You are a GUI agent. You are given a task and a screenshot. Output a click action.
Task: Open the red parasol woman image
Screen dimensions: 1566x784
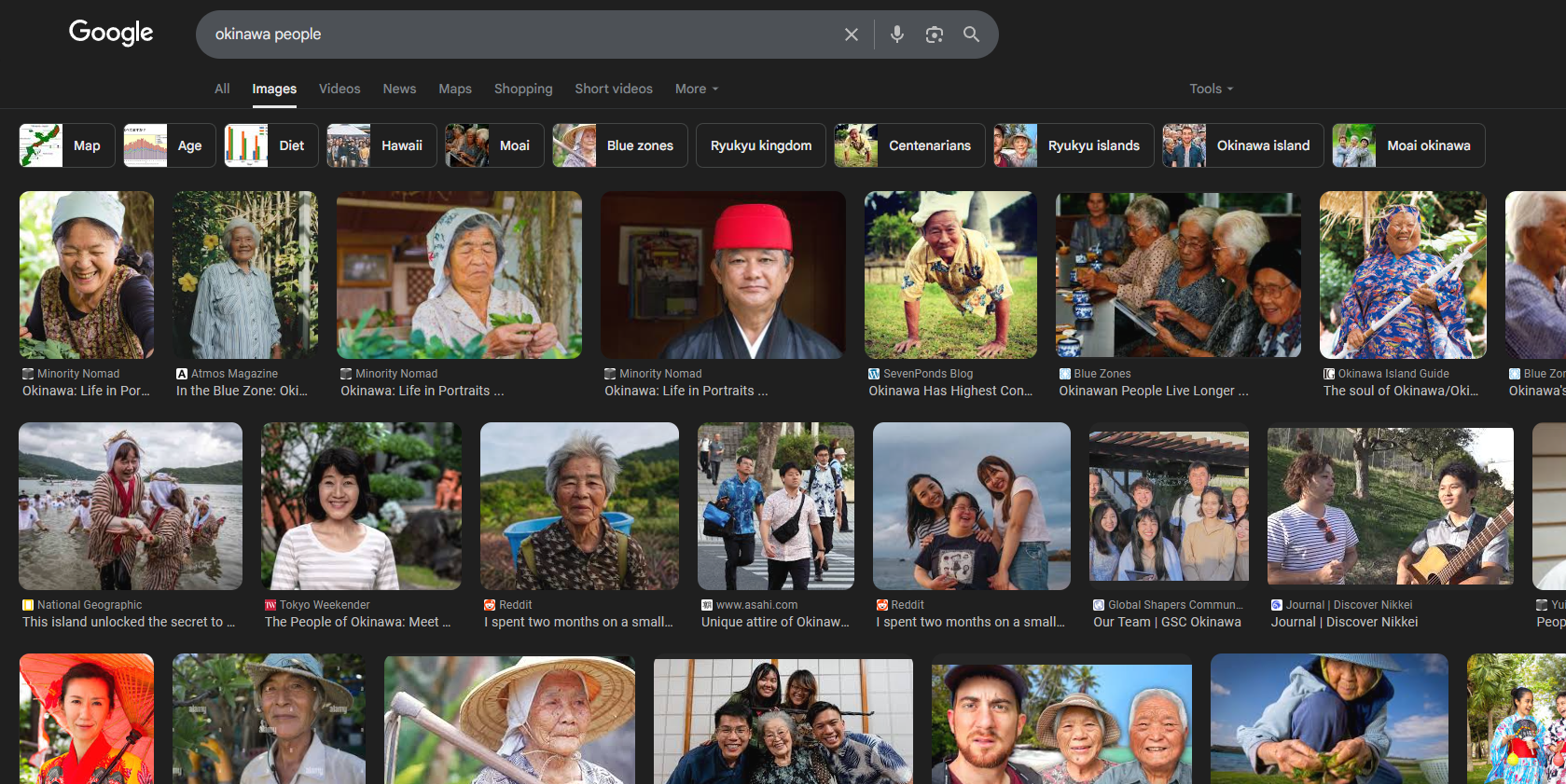tap(87, 719)
